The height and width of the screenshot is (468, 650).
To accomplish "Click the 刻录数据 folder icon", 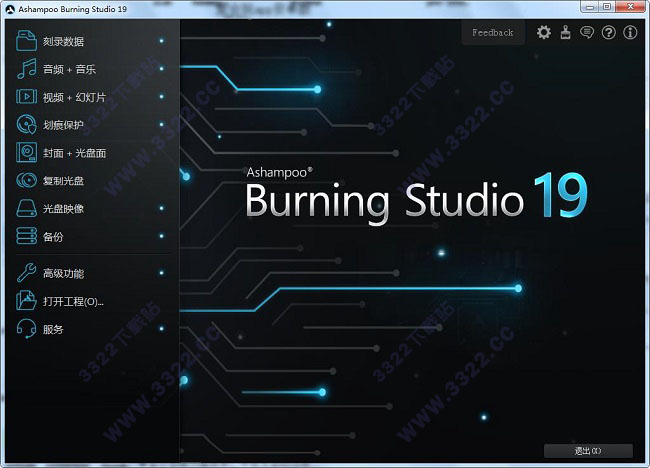I will click(26, 41).
